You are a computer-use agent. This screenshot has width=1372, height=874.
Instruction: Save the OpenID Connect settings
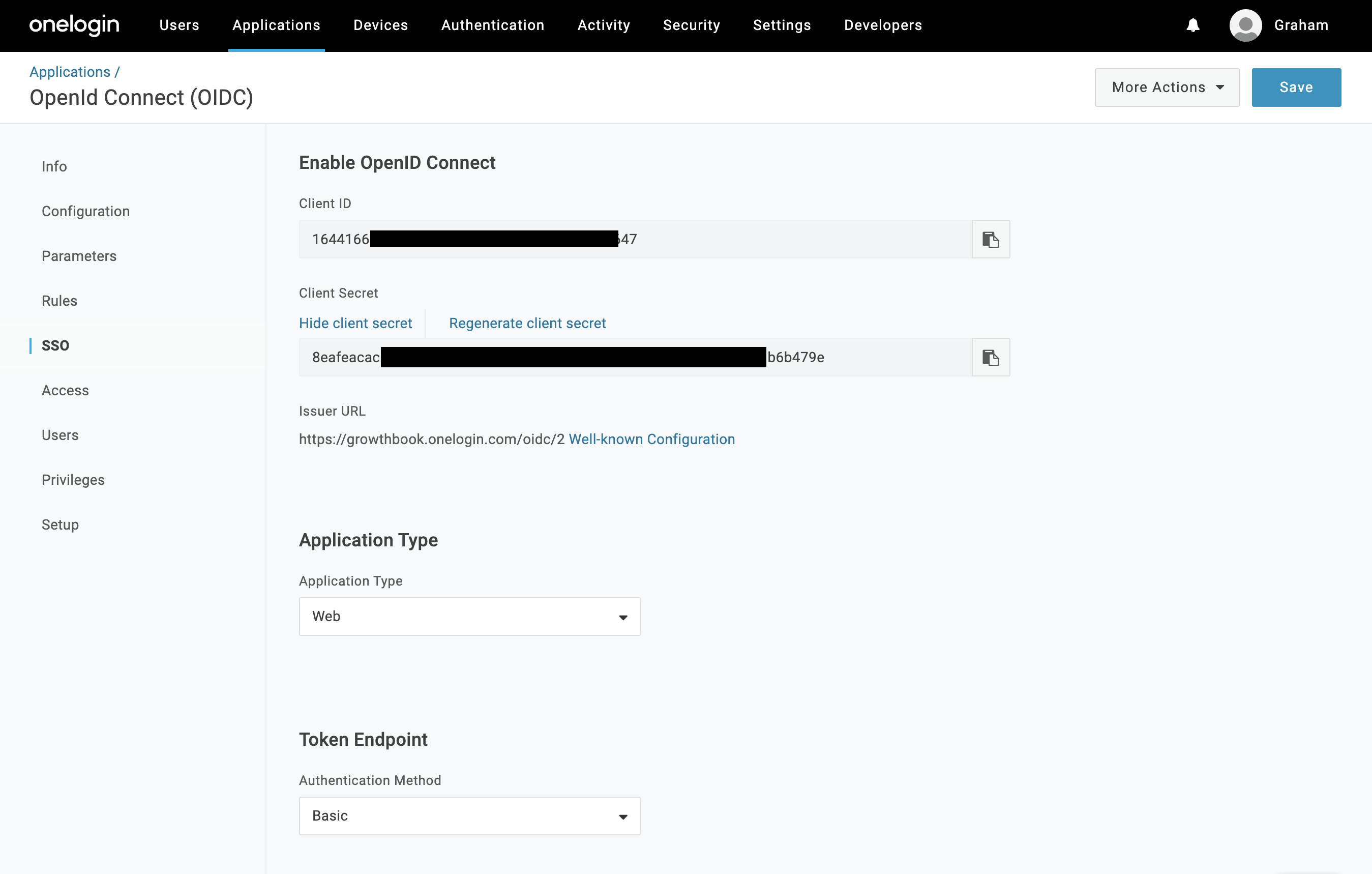coord(1296,87)
